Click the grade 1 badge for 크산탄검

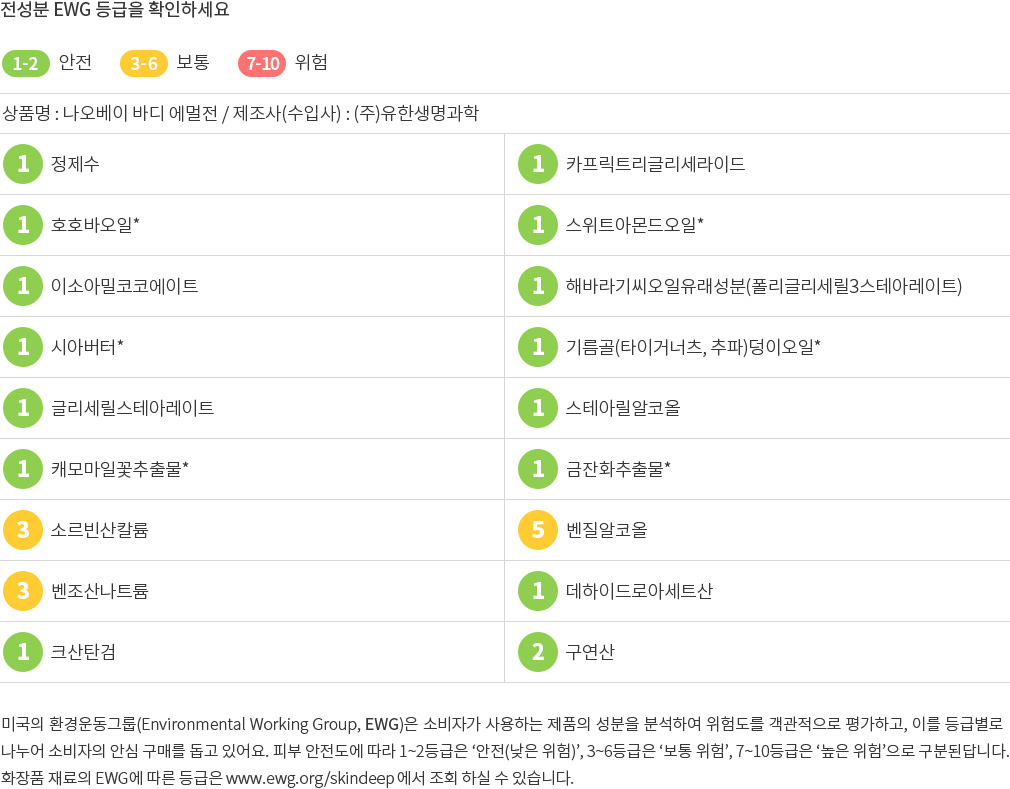pyautogui.click(x=23, y=652)
